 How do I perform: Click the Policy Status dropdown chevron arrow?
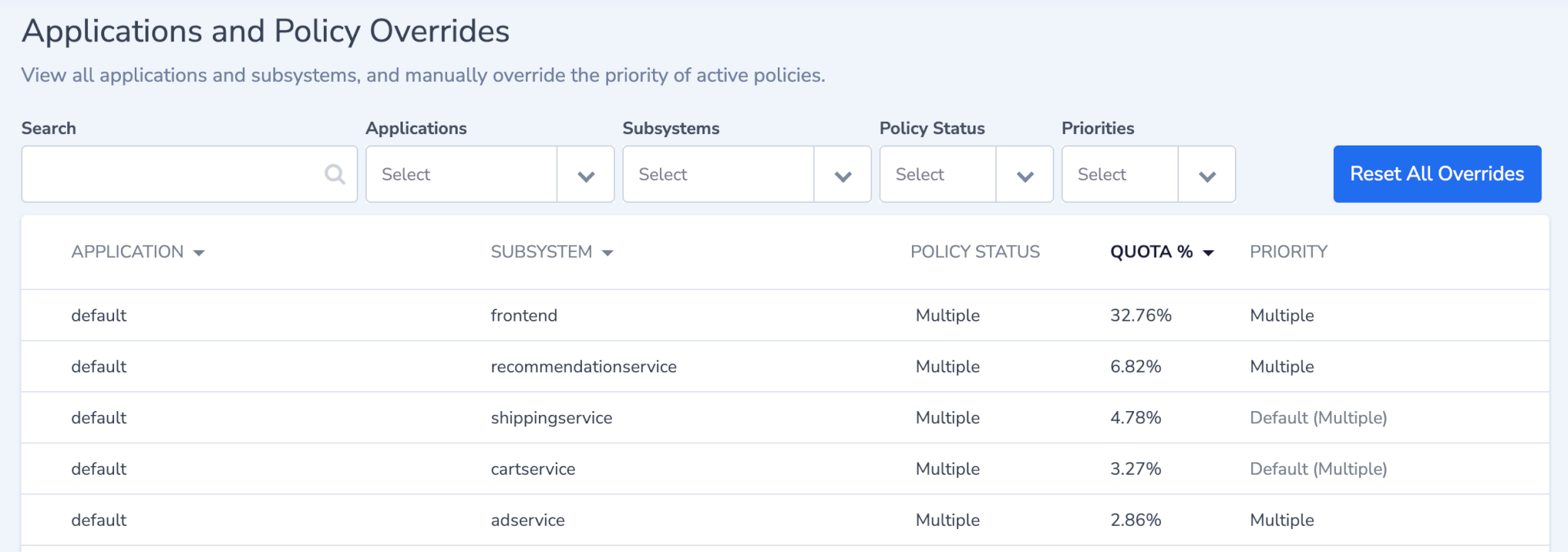(x=1025, y=177)
